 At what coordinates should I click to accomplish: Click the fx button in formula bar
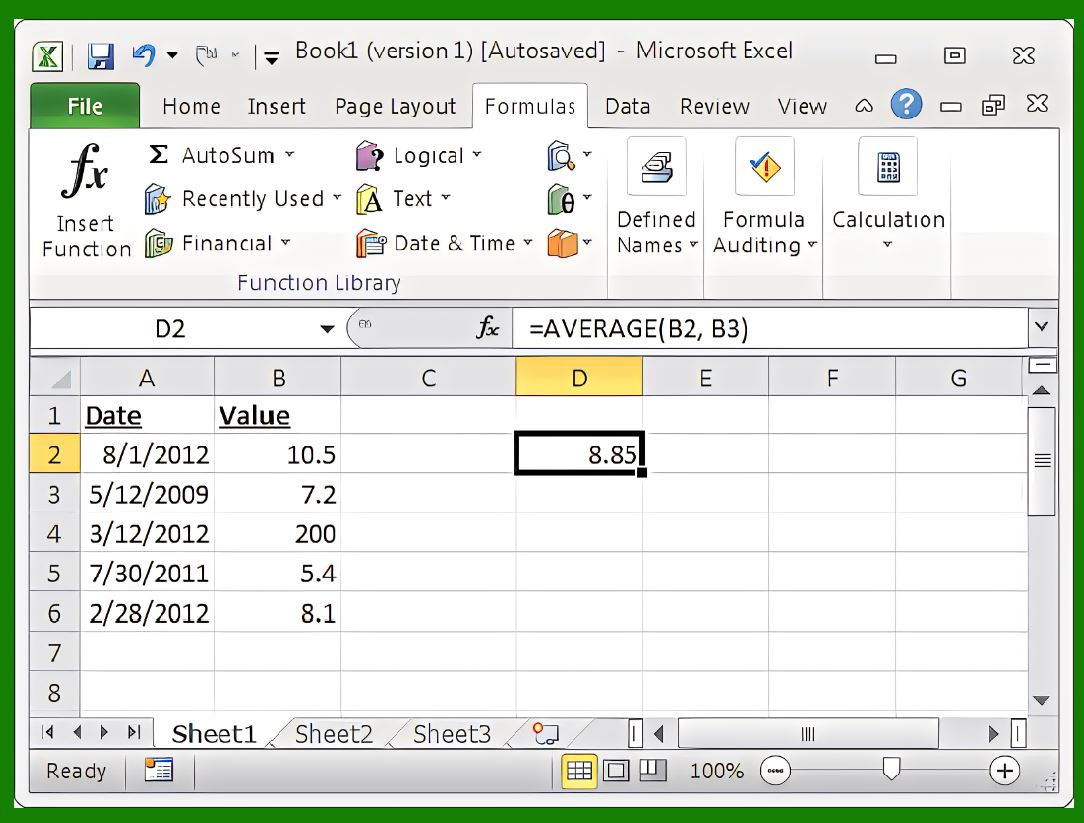point(487,328)
